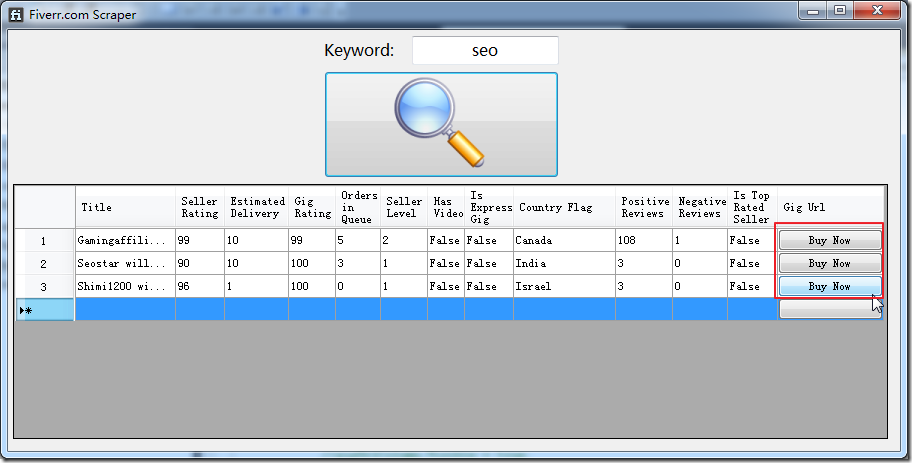Screen dimensions: 912x463
Task: Select the Canada country cell
Action: [x=564, y=240]
